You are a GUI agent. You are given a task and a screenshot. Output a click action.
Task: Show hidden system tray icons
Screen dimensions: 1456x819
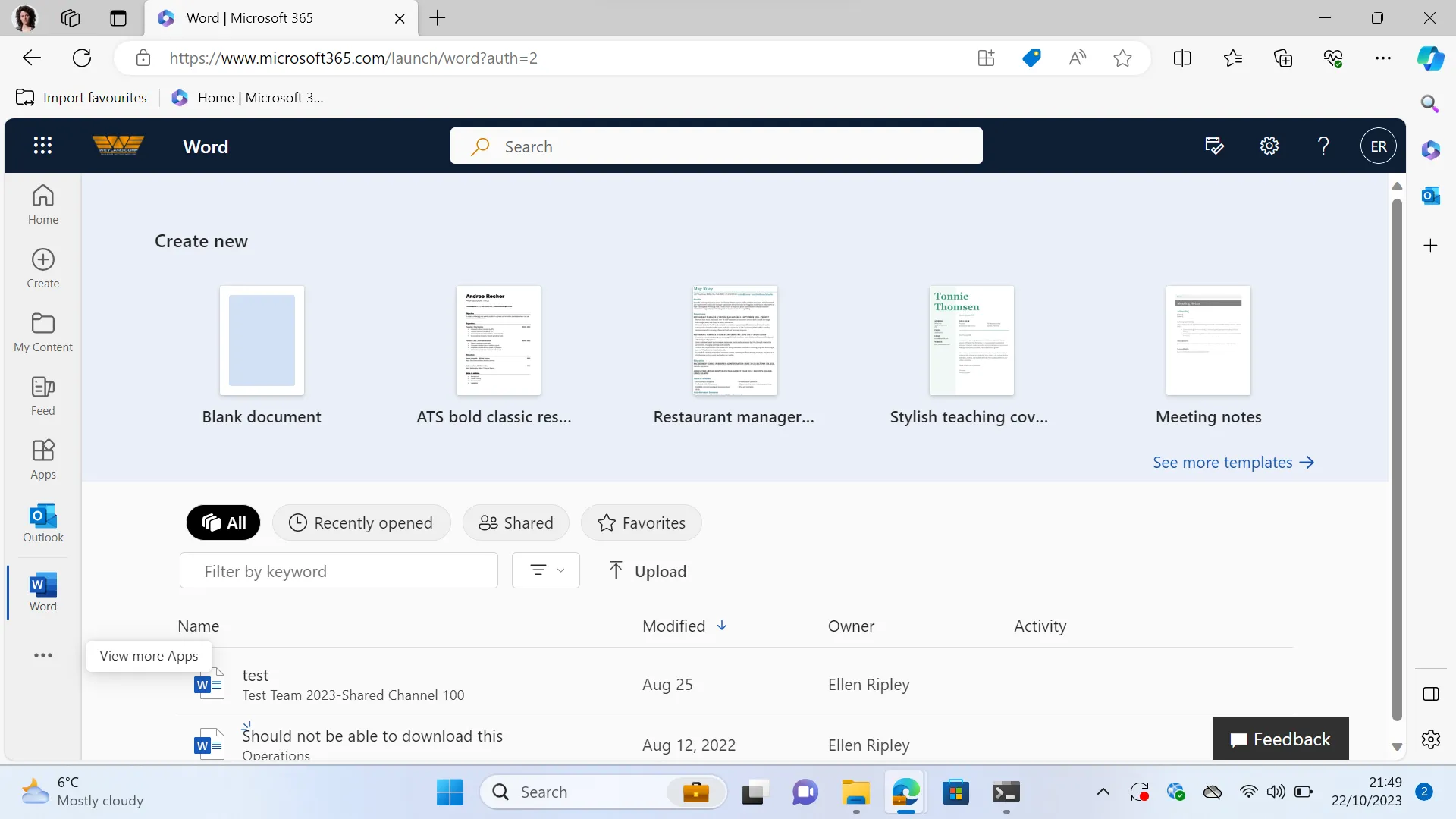point(1103,792)
